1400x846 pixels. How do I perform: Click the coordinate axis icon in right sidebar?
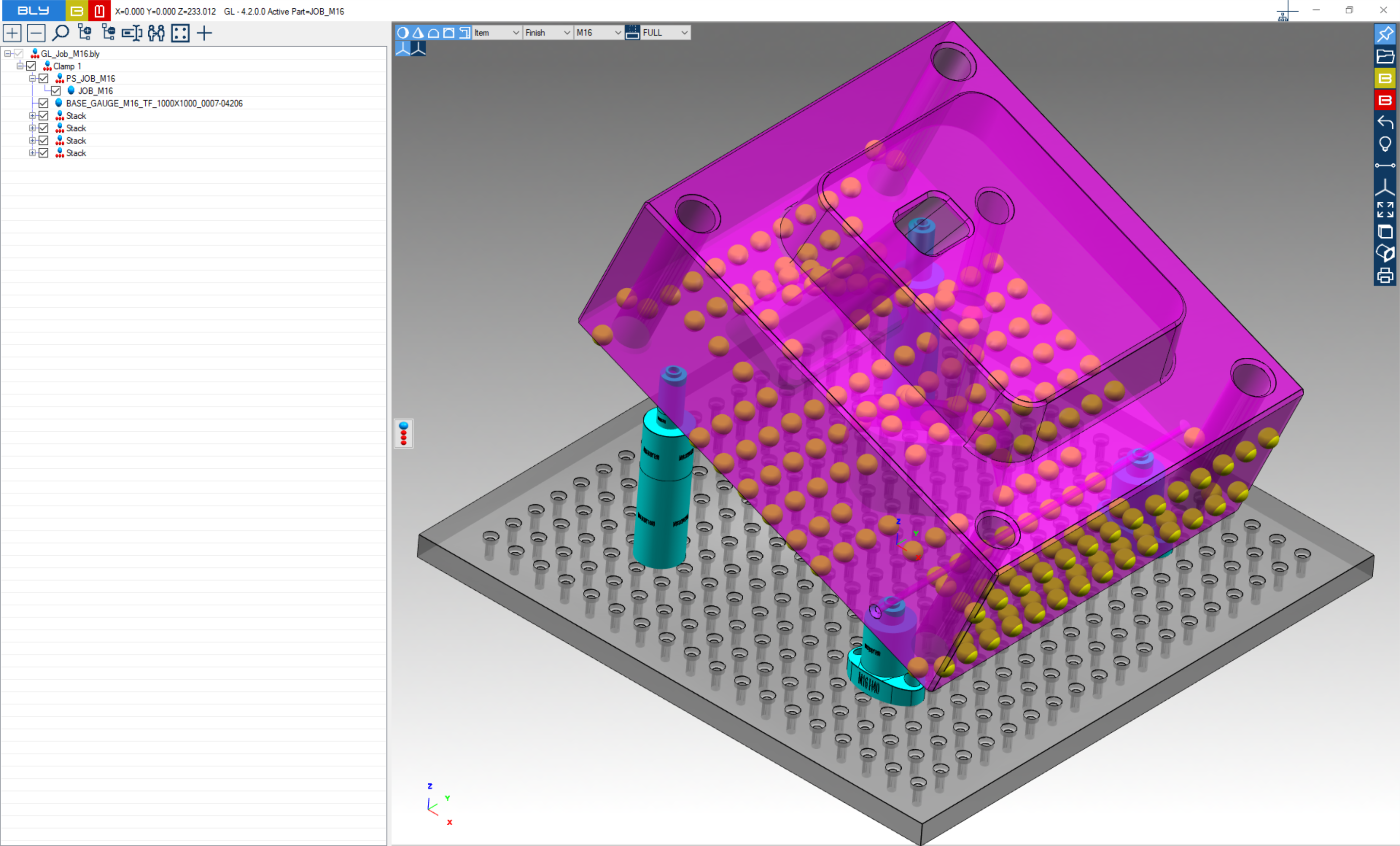tap(1385, 188)
